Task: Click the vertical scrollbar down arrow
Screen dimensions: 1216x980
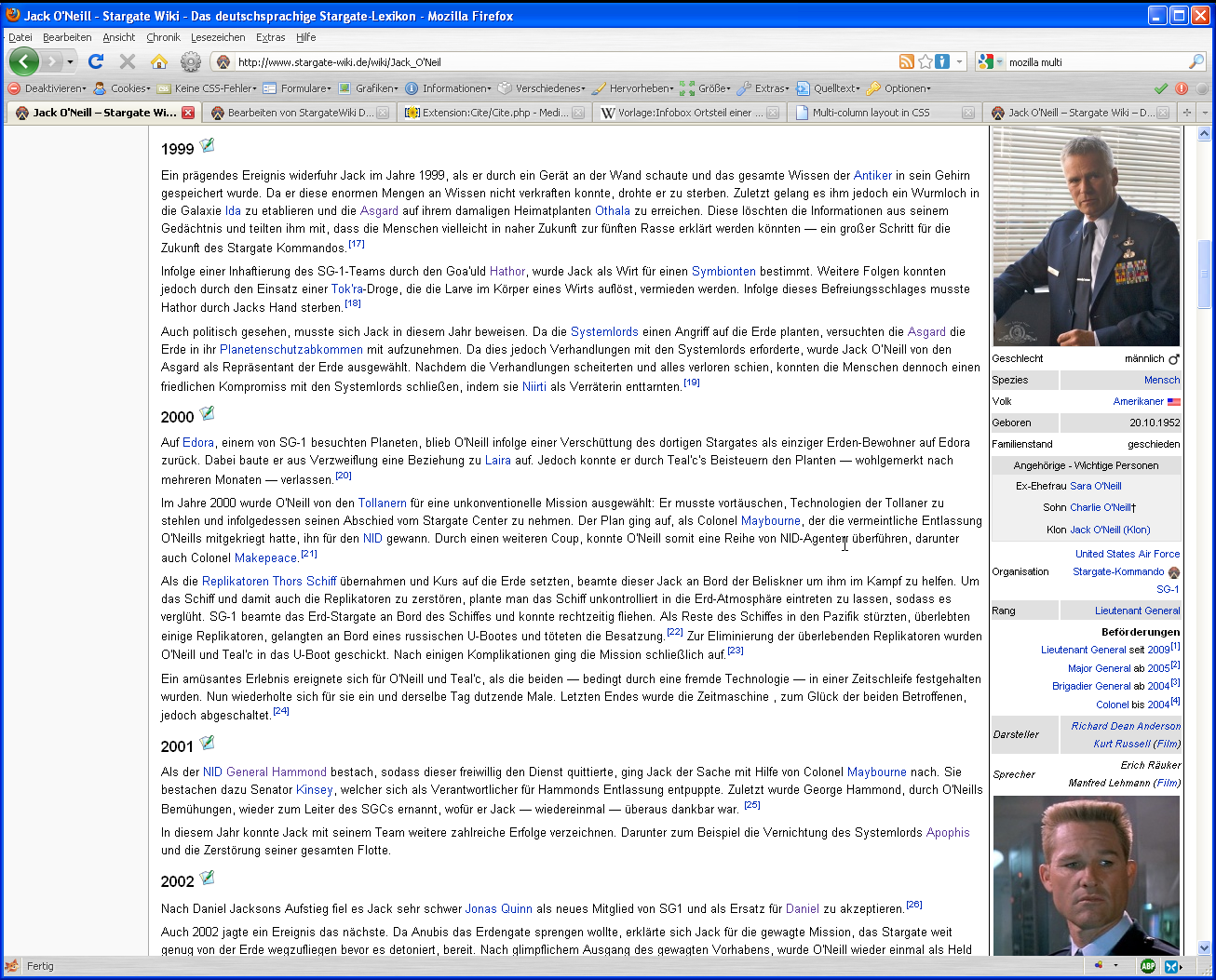Action: tap(1204, 947)
